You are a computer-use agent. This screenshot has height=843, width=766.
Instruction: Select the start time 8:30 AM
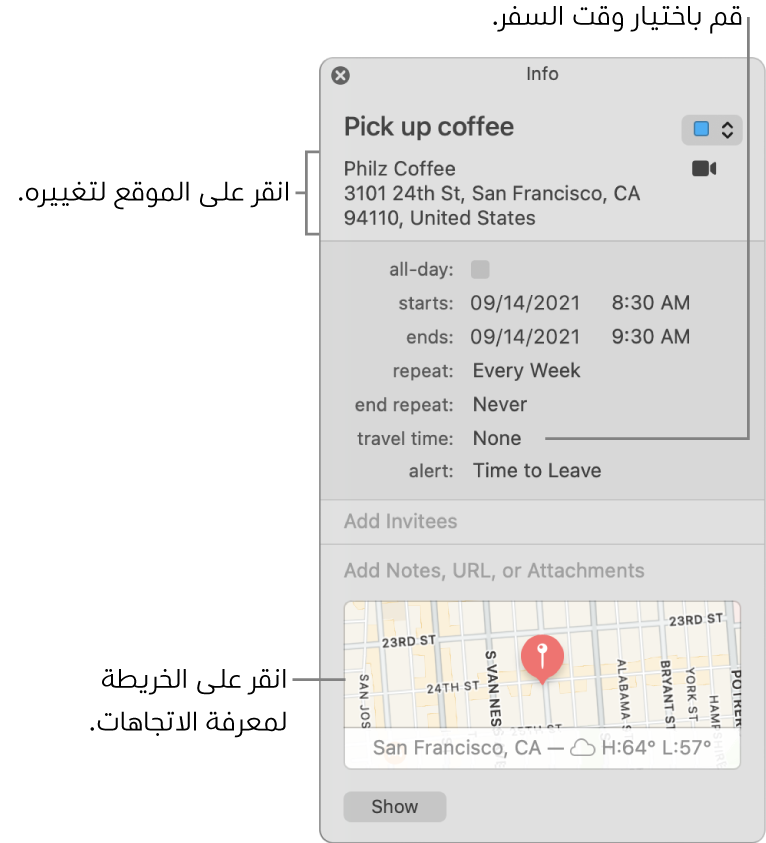[650, 303]
